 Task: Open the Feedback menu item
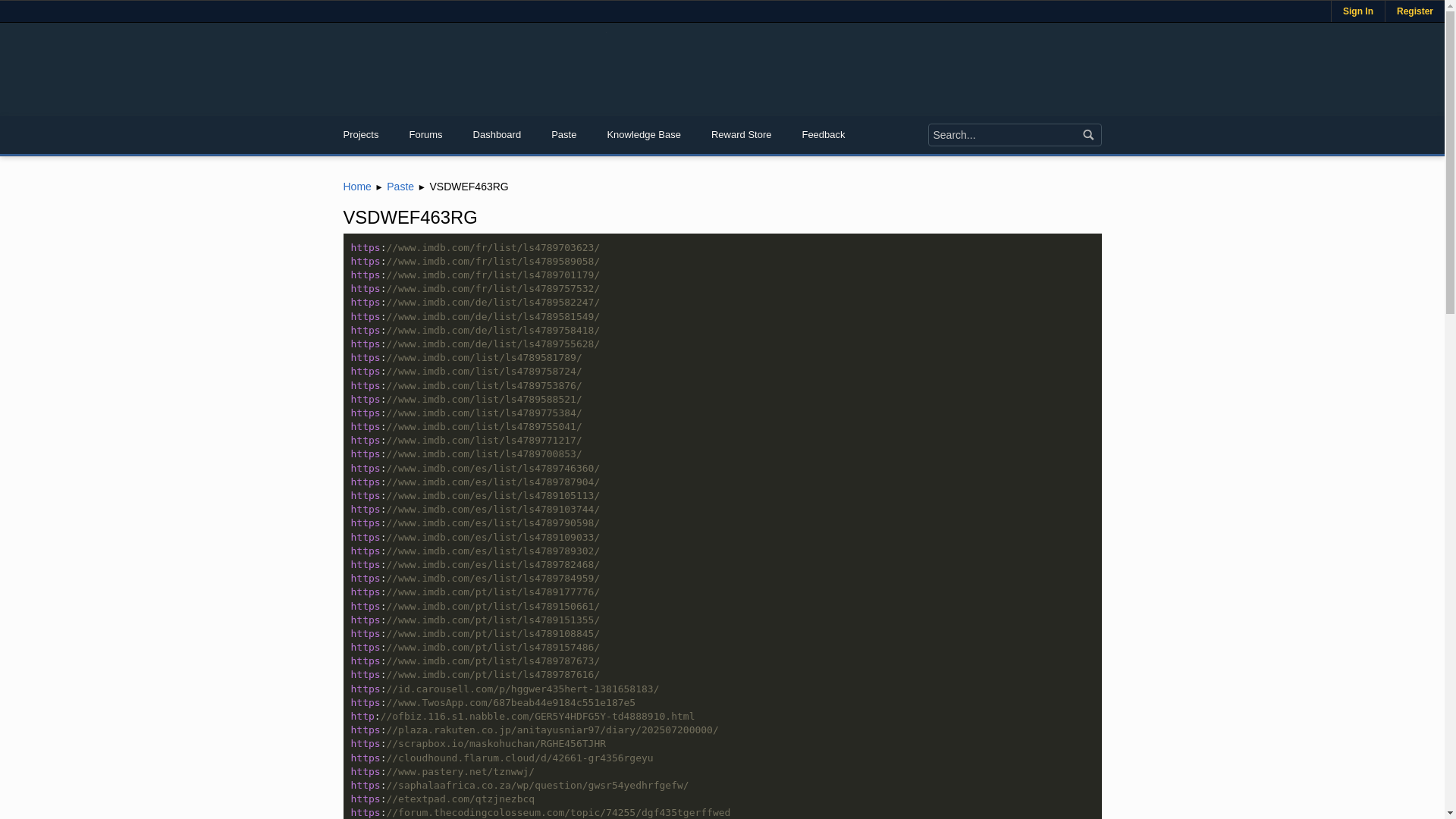click(823, 135)
